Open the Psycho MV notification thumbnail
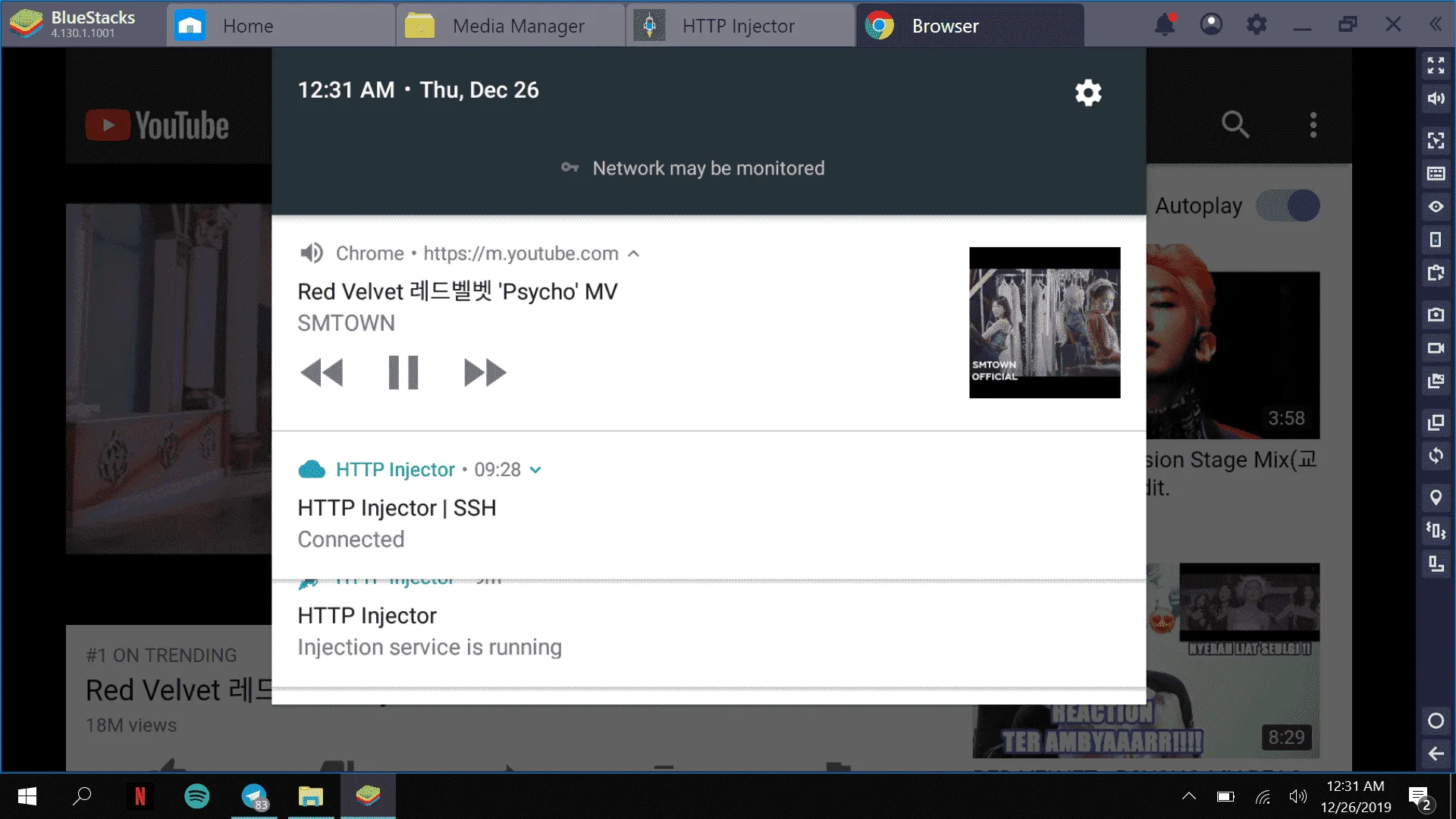 (1044, 322)
